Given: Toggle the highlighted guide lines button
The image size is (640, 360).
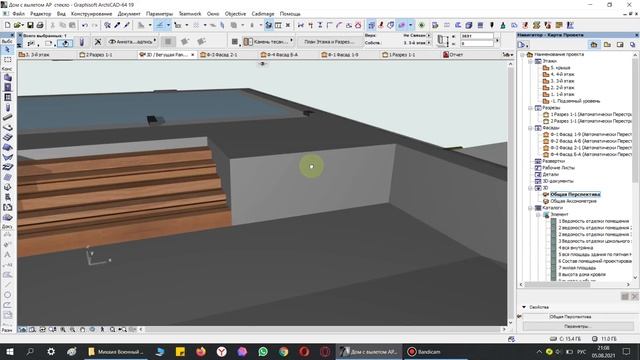Looking at the screenshot, I should (x=160, y=25).
